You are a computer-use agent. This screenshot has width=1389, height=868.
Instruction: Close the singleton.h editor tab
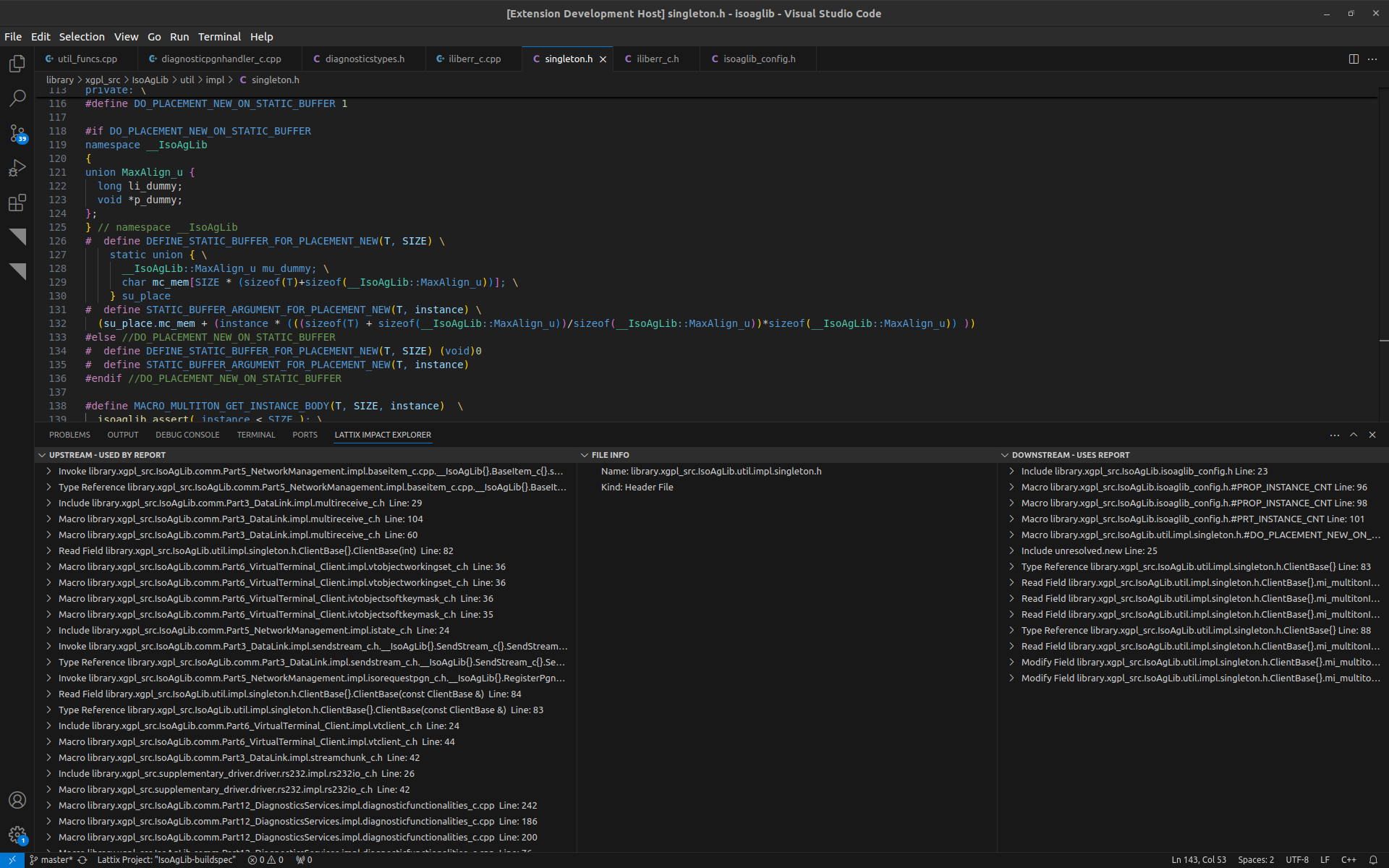click(603, 59)
